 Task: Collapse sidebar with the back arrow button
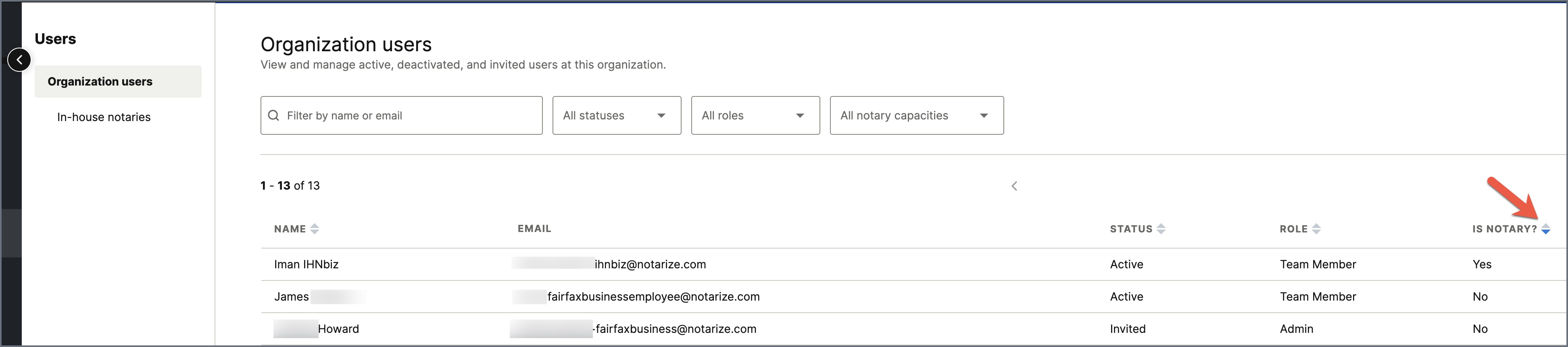19,60
